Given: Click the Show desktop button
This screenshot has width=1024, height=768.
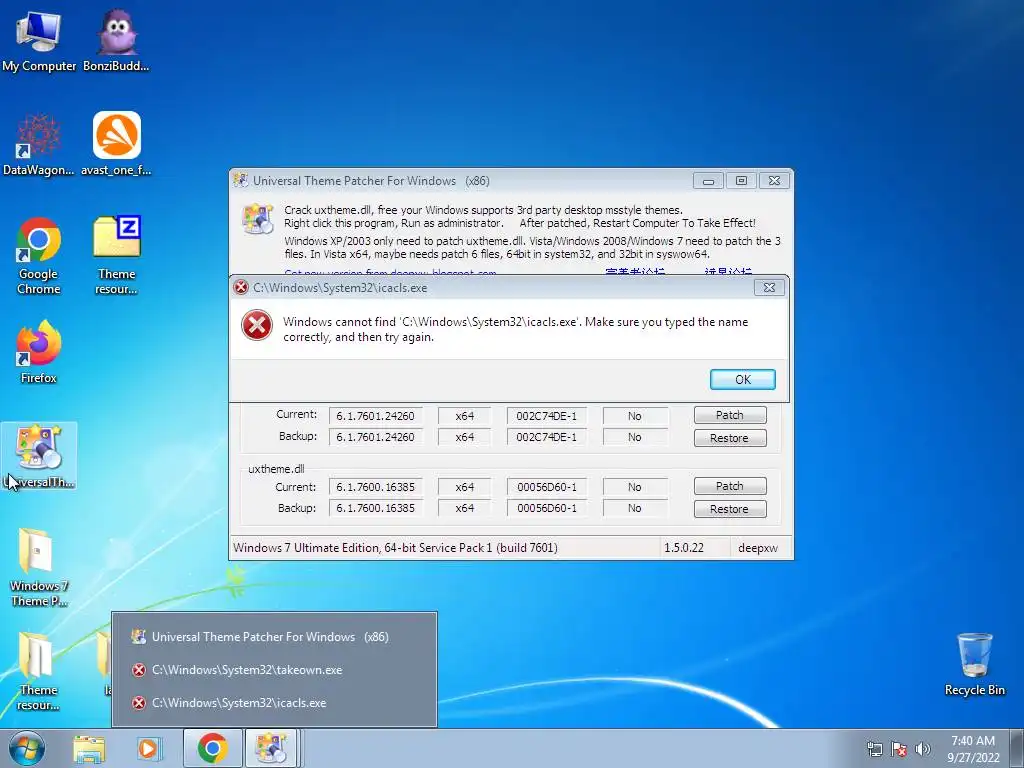Looking at the screenshot, I should point(1017,748).
